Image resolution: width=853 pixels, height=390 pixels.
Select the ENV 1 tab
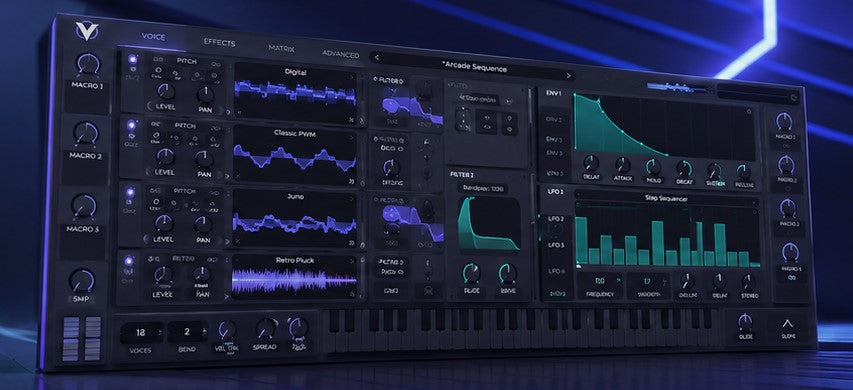pos(554,93)
